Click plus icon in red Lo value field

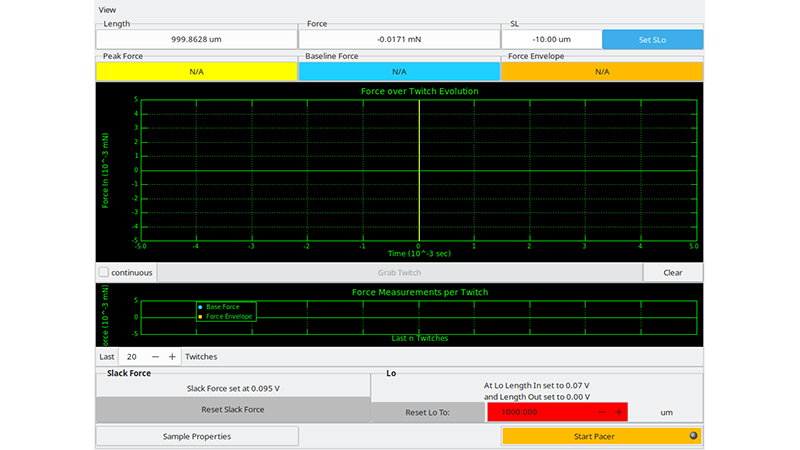click(619, 412)
